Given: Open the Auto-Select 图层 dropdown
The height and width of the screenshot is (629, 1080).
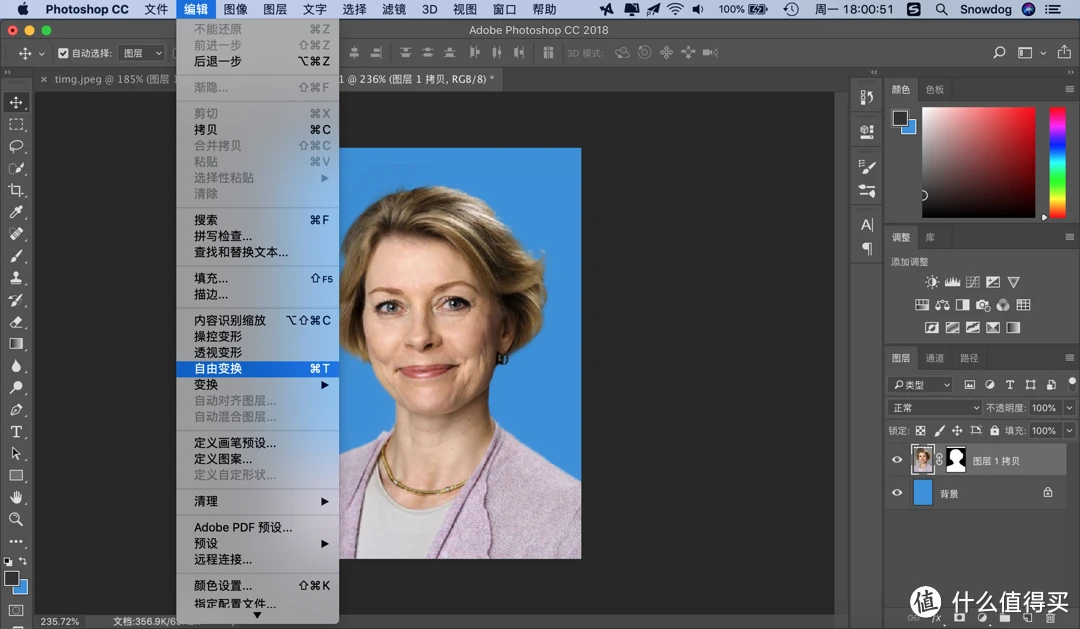Looking at the screenshot, I should [141, 53].
